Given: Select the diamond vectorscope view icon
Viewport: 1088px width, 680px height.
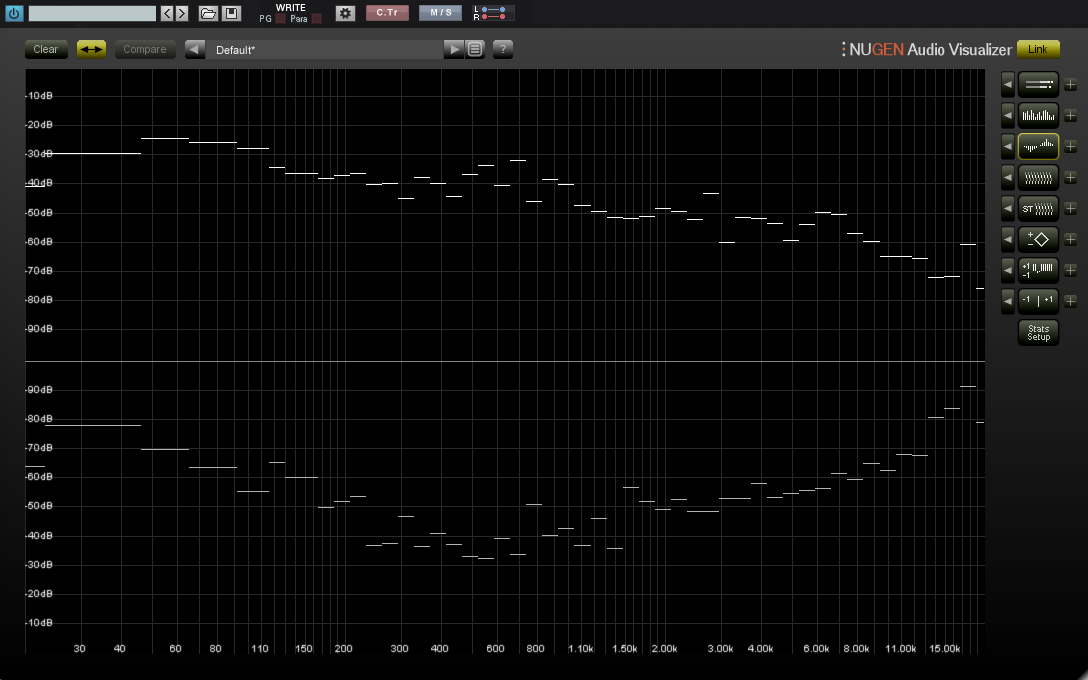Looking at the screenshot, I should coord(1038,239).
